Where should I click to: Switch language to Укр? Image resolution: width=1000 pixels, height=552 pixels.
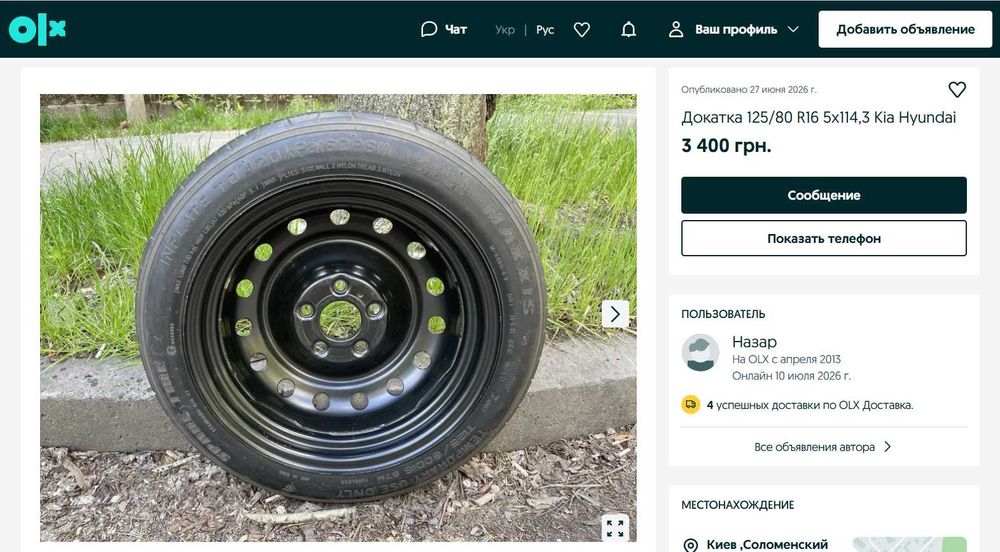tap(505, 29)
